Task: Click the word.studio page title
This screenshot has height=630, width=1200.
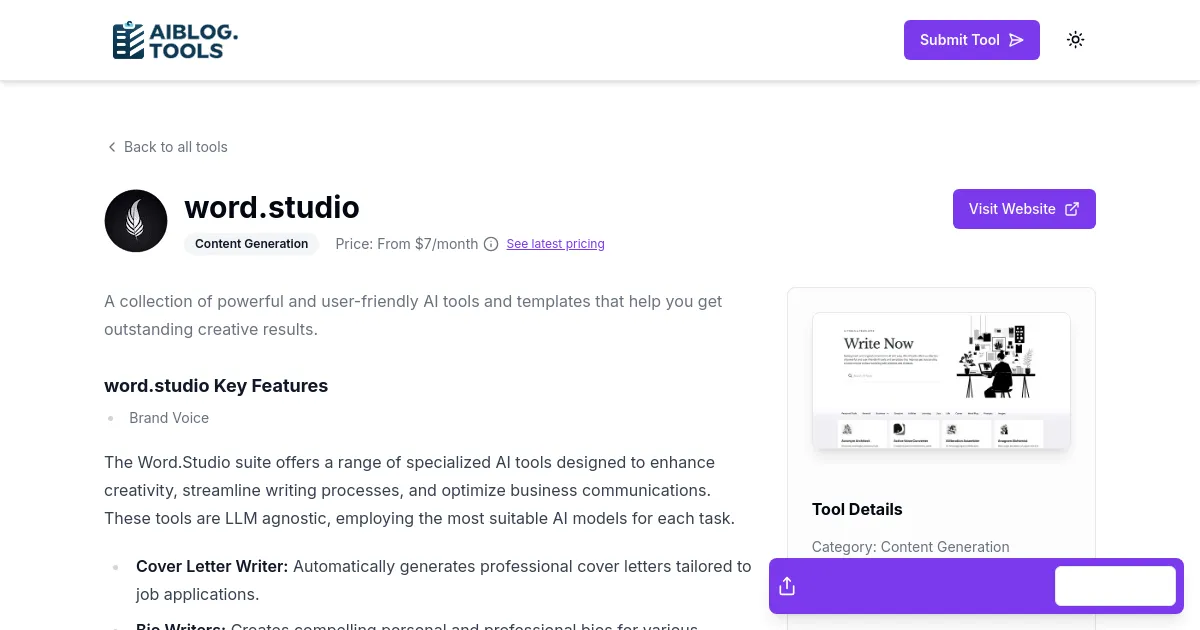Action: coord(272,207)
